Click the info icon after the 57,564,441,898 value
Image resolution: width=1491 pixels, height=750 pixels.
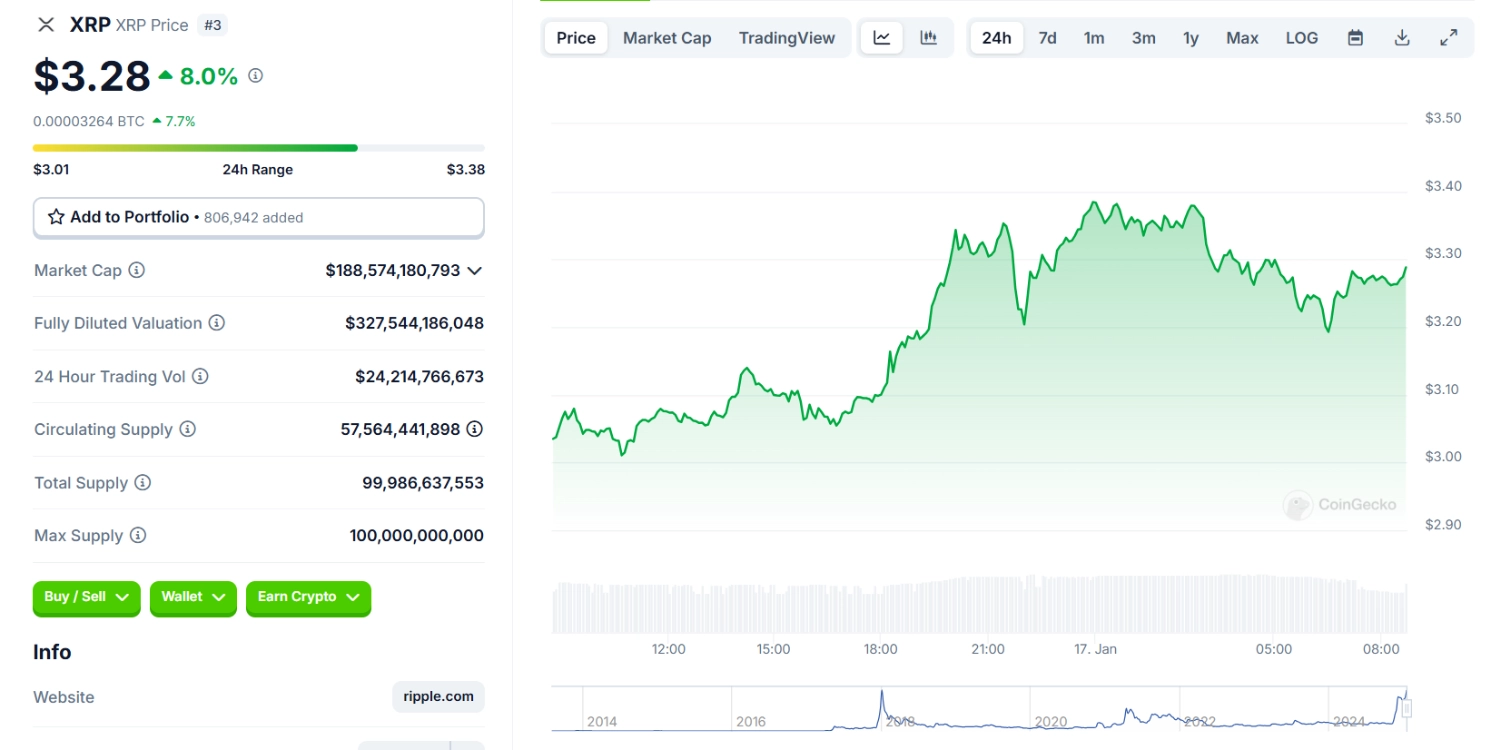click(x=475, y=429)
